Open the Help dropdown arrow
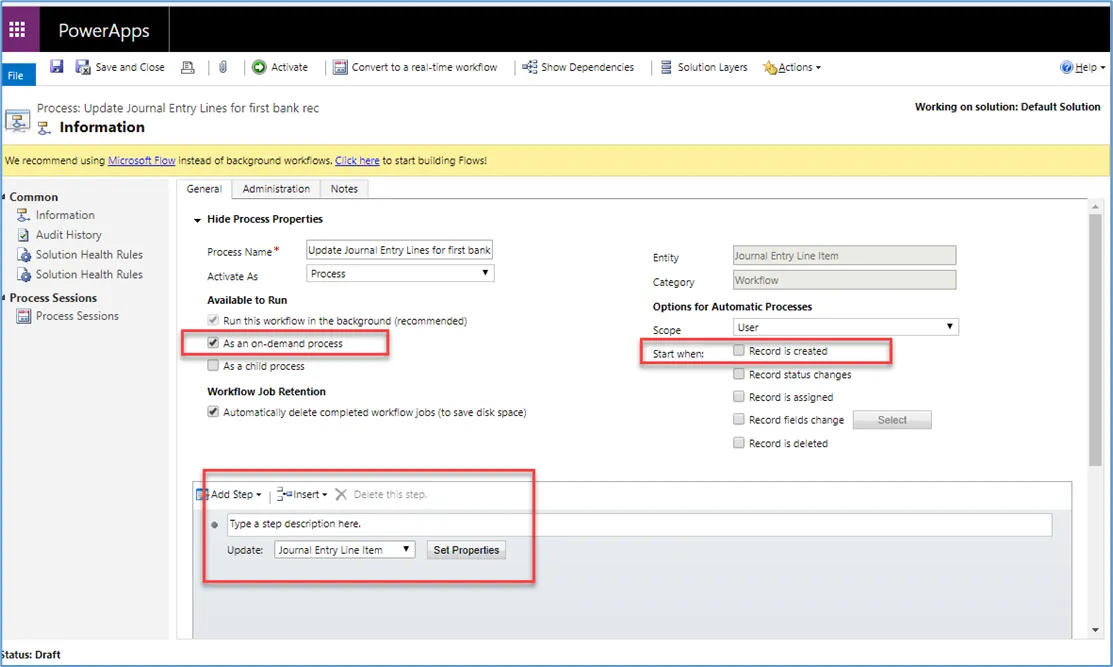 [1102, 67]
